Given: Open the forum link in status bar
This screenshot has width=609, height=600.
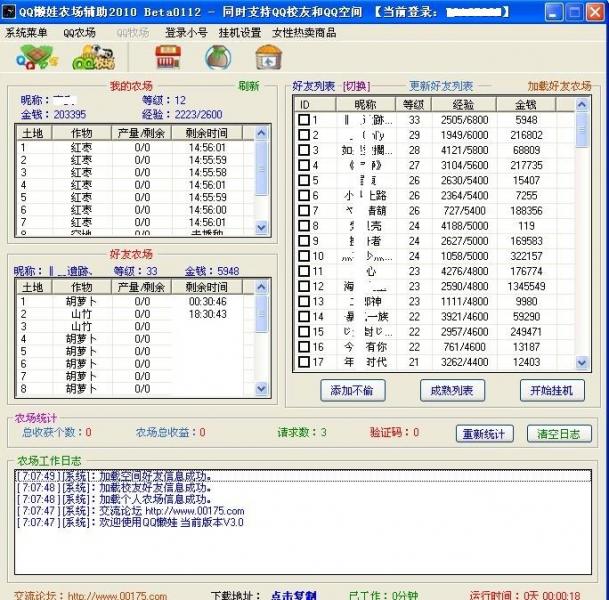Looking at the screenshot, I should [117, 595].
